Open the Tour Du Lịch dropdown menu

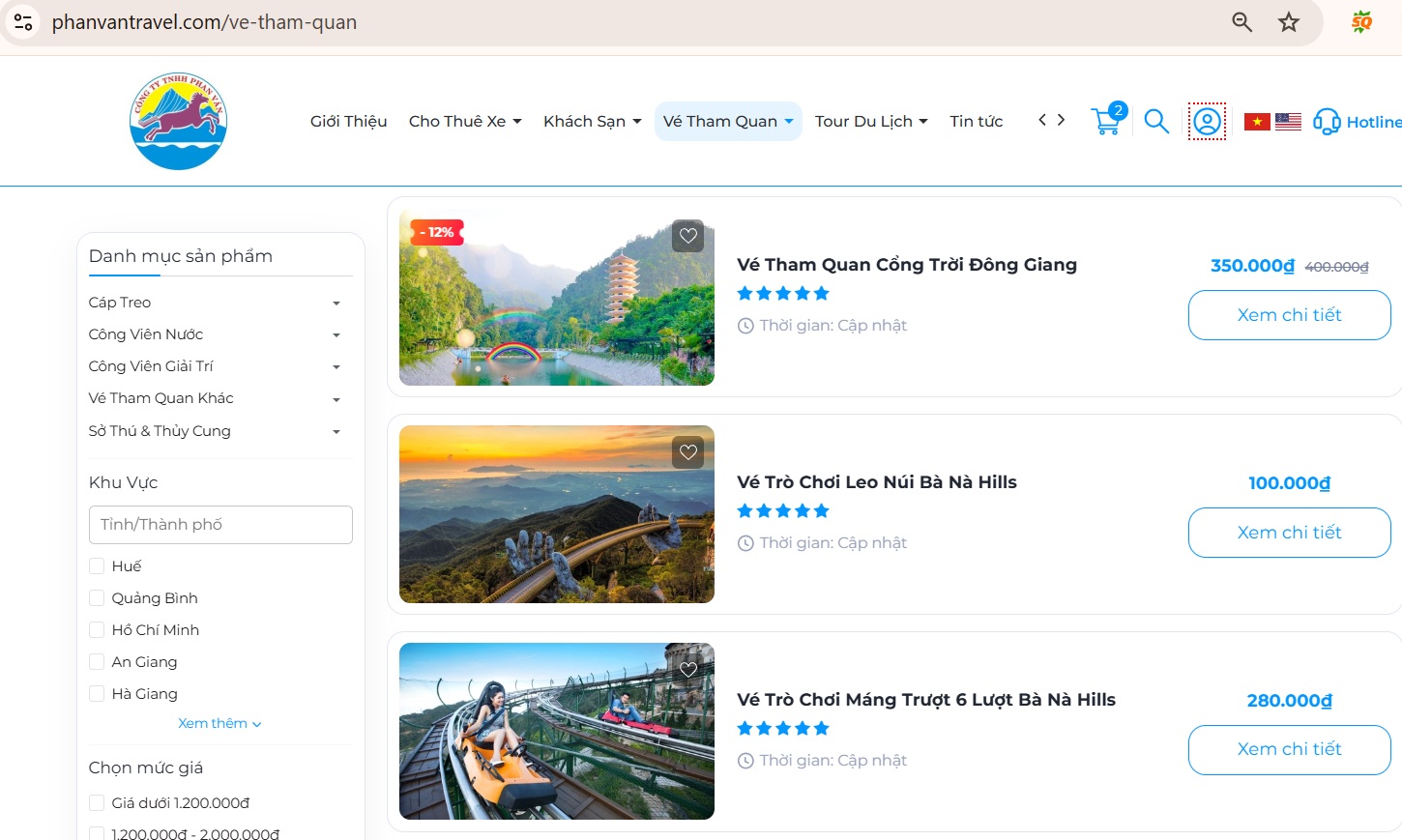click(870, 120)
